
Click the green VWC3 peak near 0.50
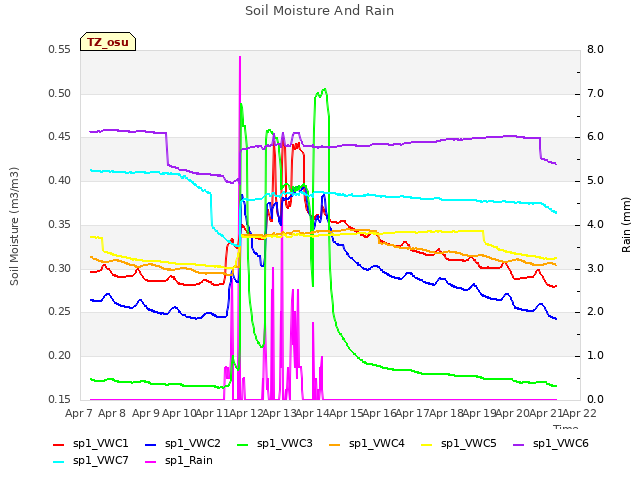(x=324, y=89)
